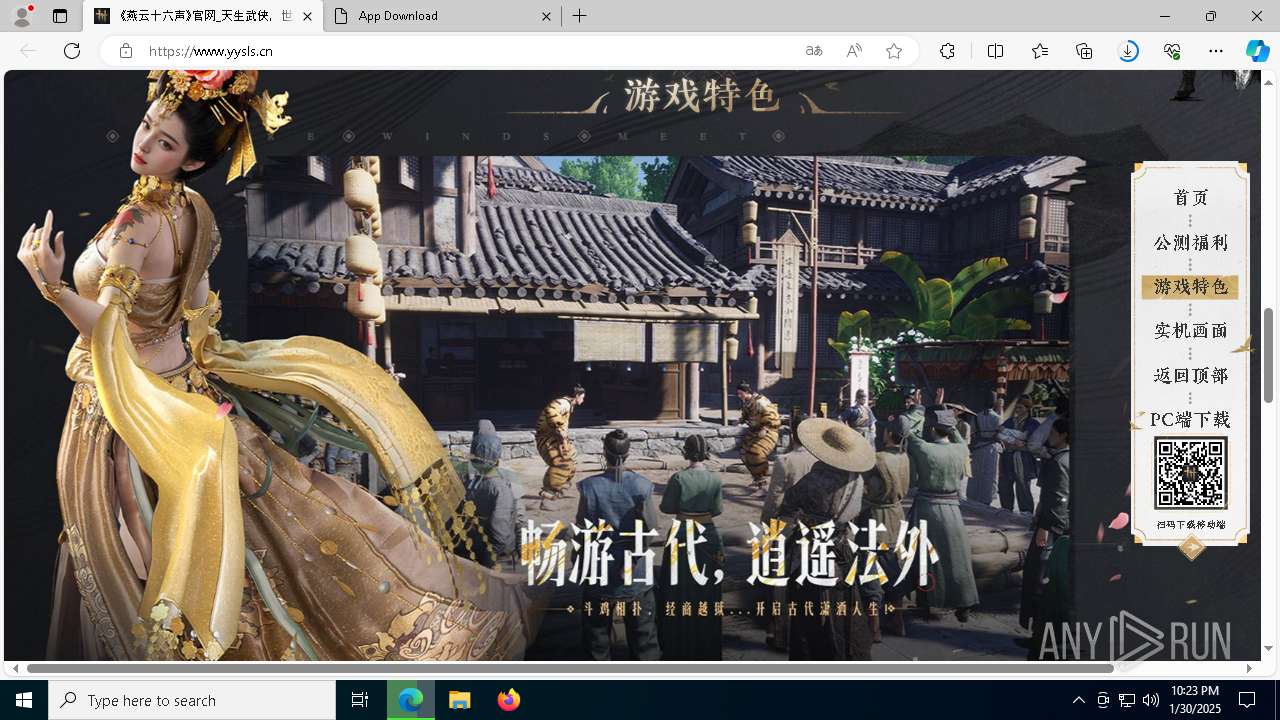Switch to the App Download tab

(443, 16)
